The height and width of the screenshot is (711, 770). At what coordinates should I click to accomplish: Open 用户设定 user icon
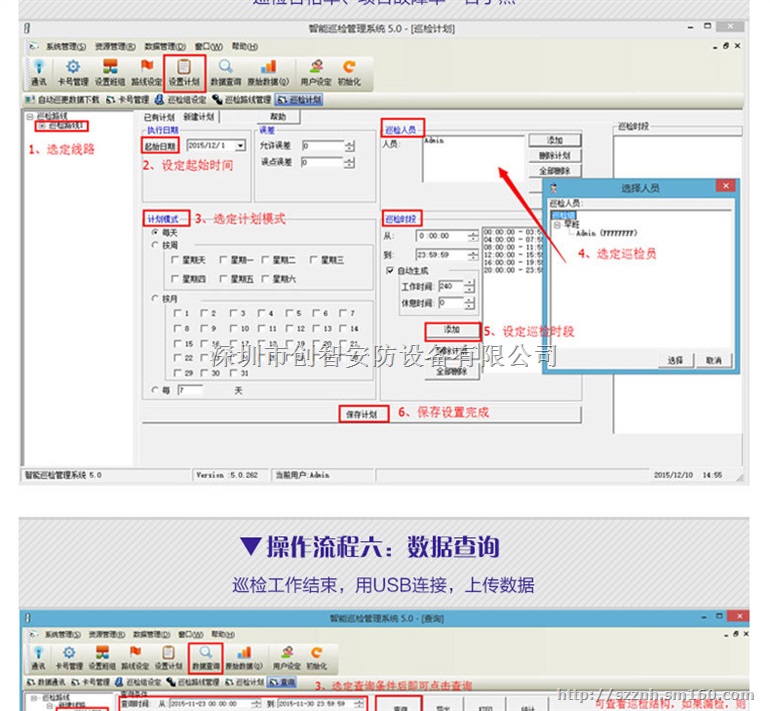(315, 71)
